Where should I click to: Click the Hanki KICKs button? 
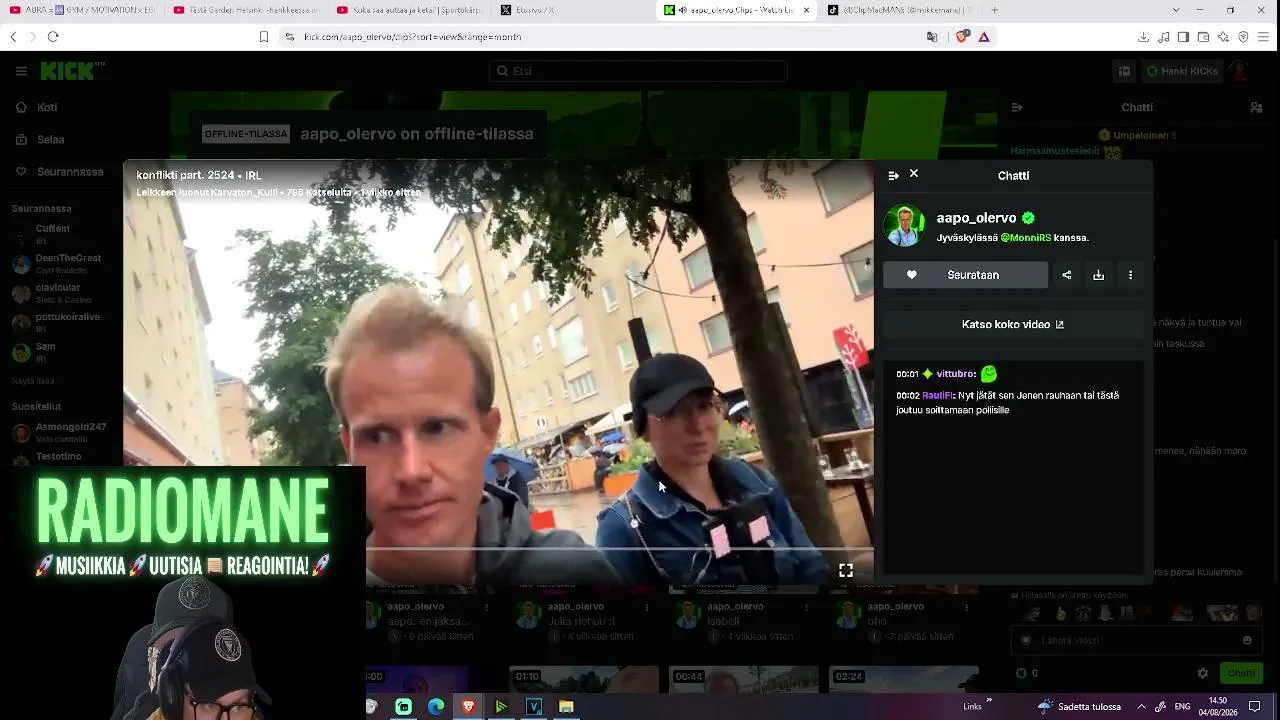(1182, 71)
